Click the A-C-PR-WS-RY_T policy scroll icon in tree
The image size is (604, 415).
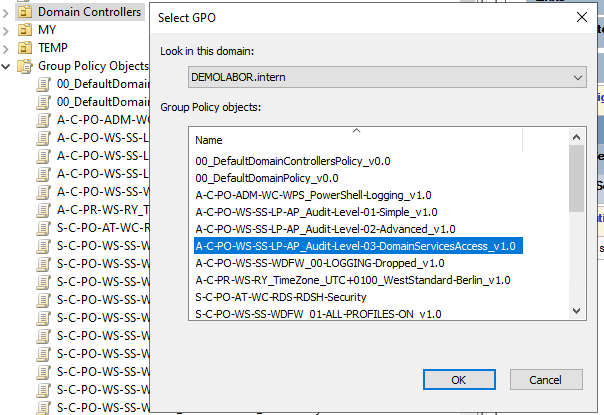pyautogui.click(x=43, y=210)
